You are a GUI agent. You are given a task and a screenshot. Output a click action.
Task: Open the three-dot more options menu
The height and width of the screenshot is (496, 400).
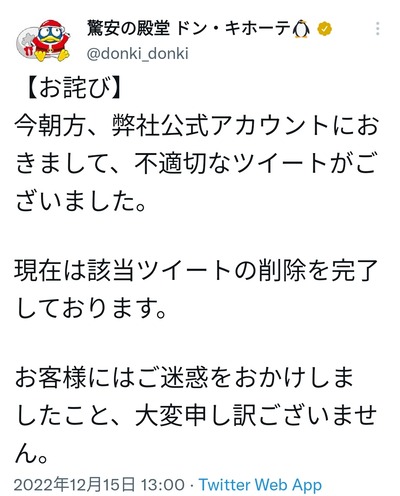coord(377,29)
